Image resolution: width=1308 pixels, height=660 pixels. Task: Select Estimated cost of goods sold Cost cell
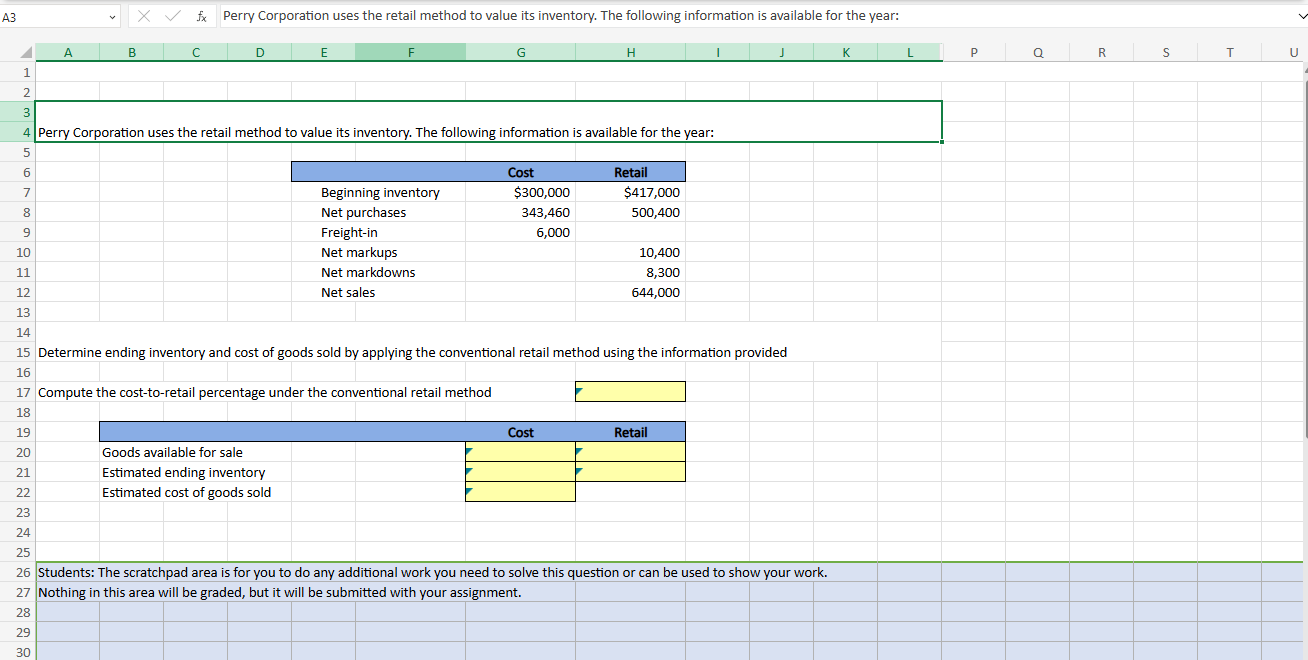(x=520, y=492)
